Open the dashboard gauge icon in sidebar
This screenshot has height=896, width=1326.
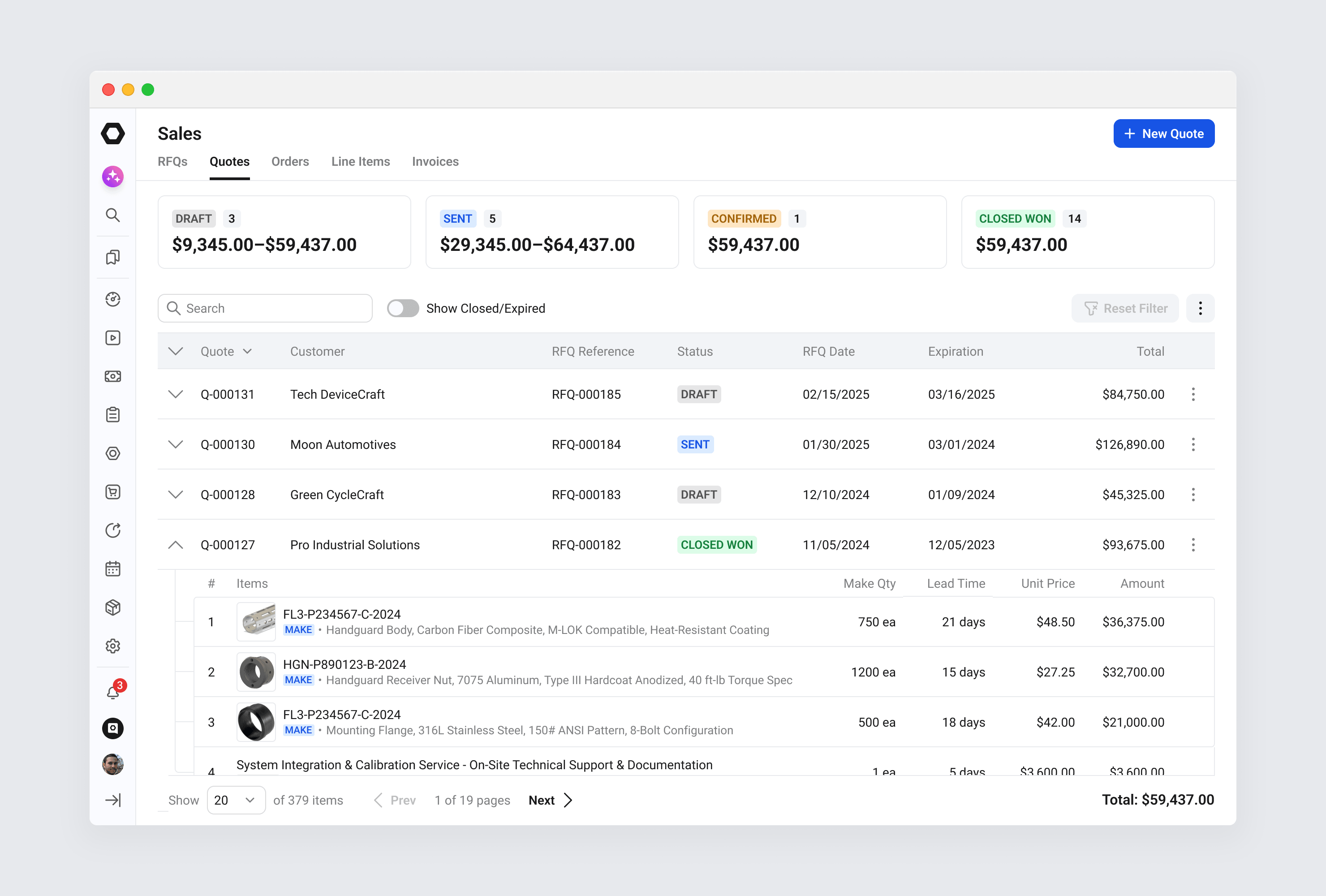(113, 299)
